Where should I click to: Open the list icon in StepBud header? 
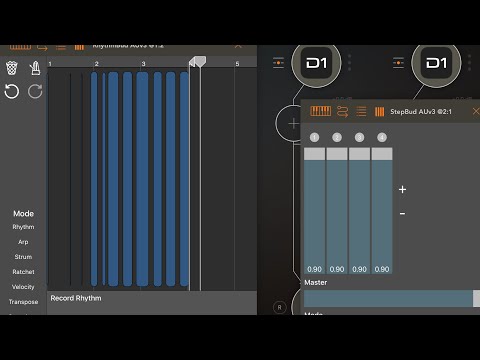(361, 111)
